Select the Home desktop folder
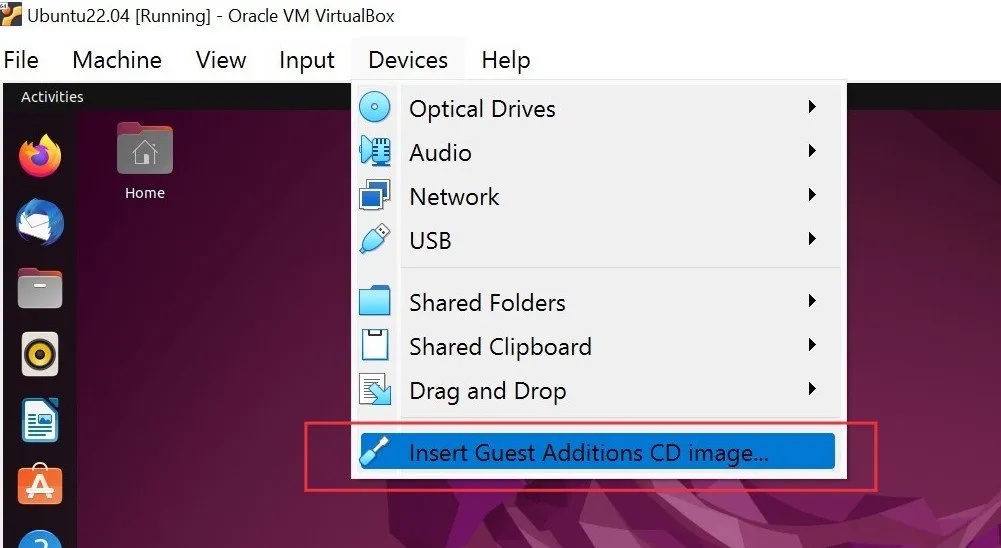The height and width of the screenshot is (548, 1001). 145,160
